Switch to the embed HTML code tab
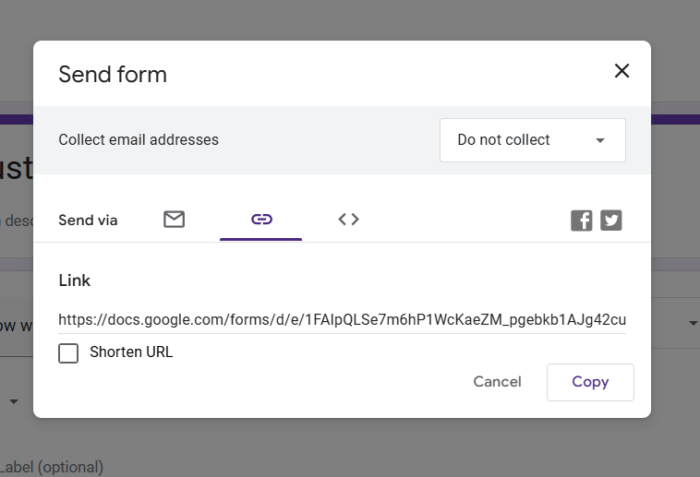700x477 pixels. click(348, 219)
